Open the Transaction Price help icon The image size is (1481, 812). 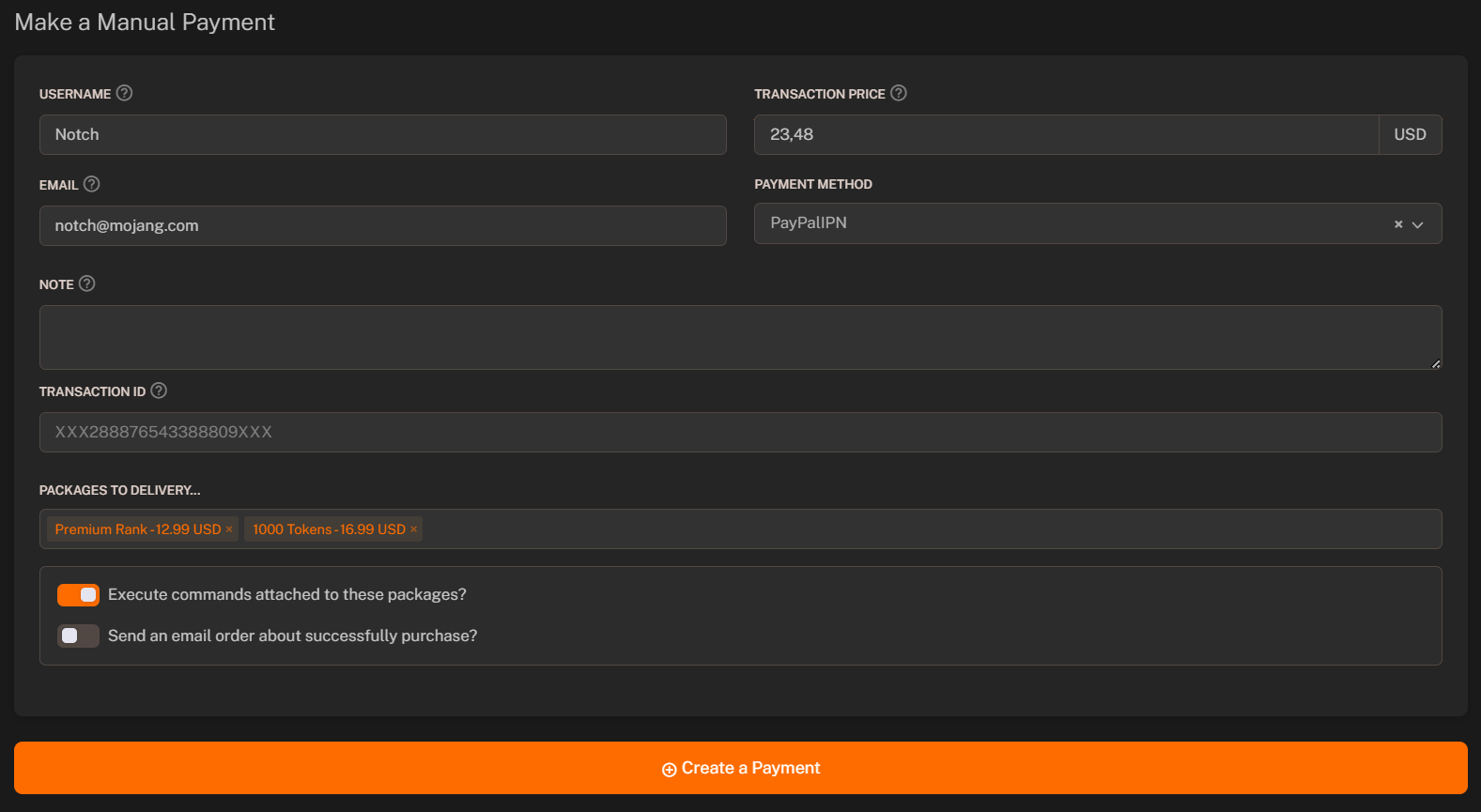click(899, 93)
